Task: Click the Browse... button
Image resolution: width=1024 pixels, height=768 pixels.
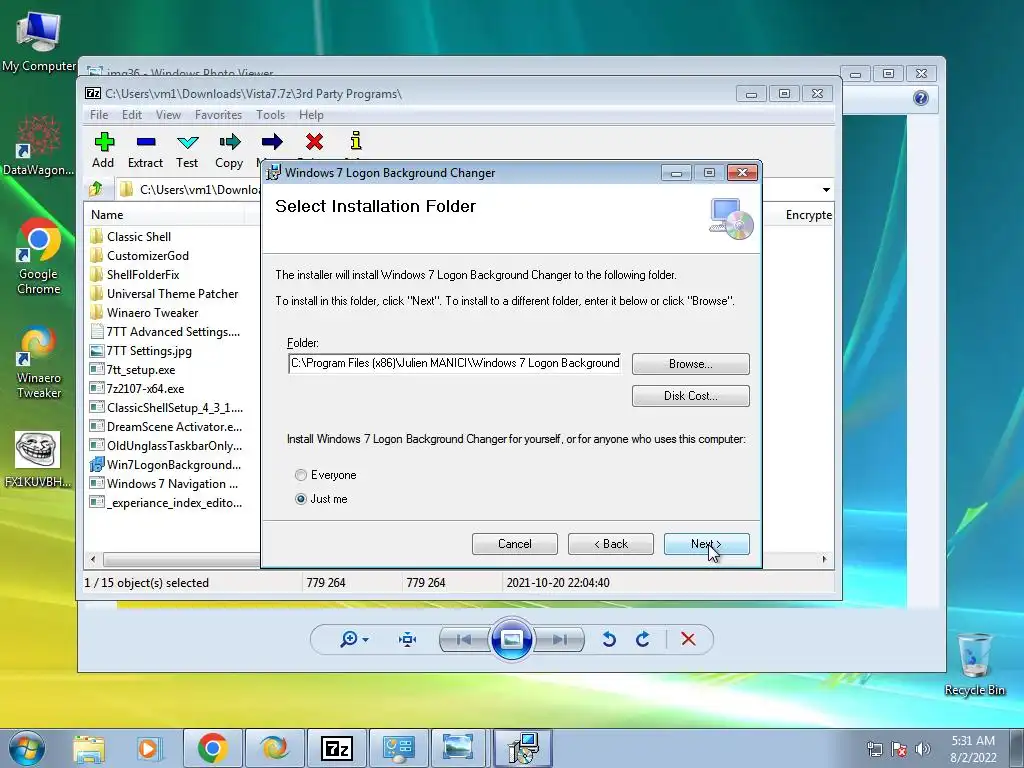Action: (x=690, y=364)
